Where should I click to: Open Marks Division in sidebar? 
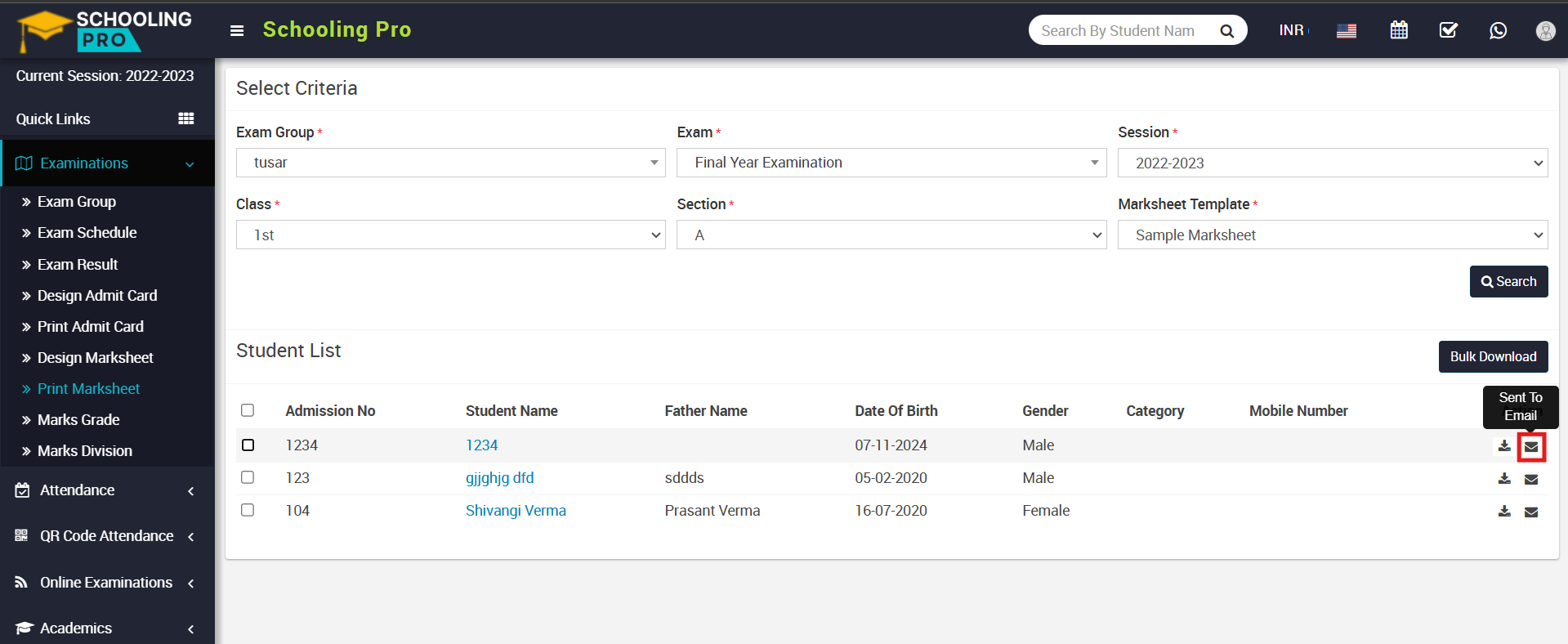coord(85,451)
